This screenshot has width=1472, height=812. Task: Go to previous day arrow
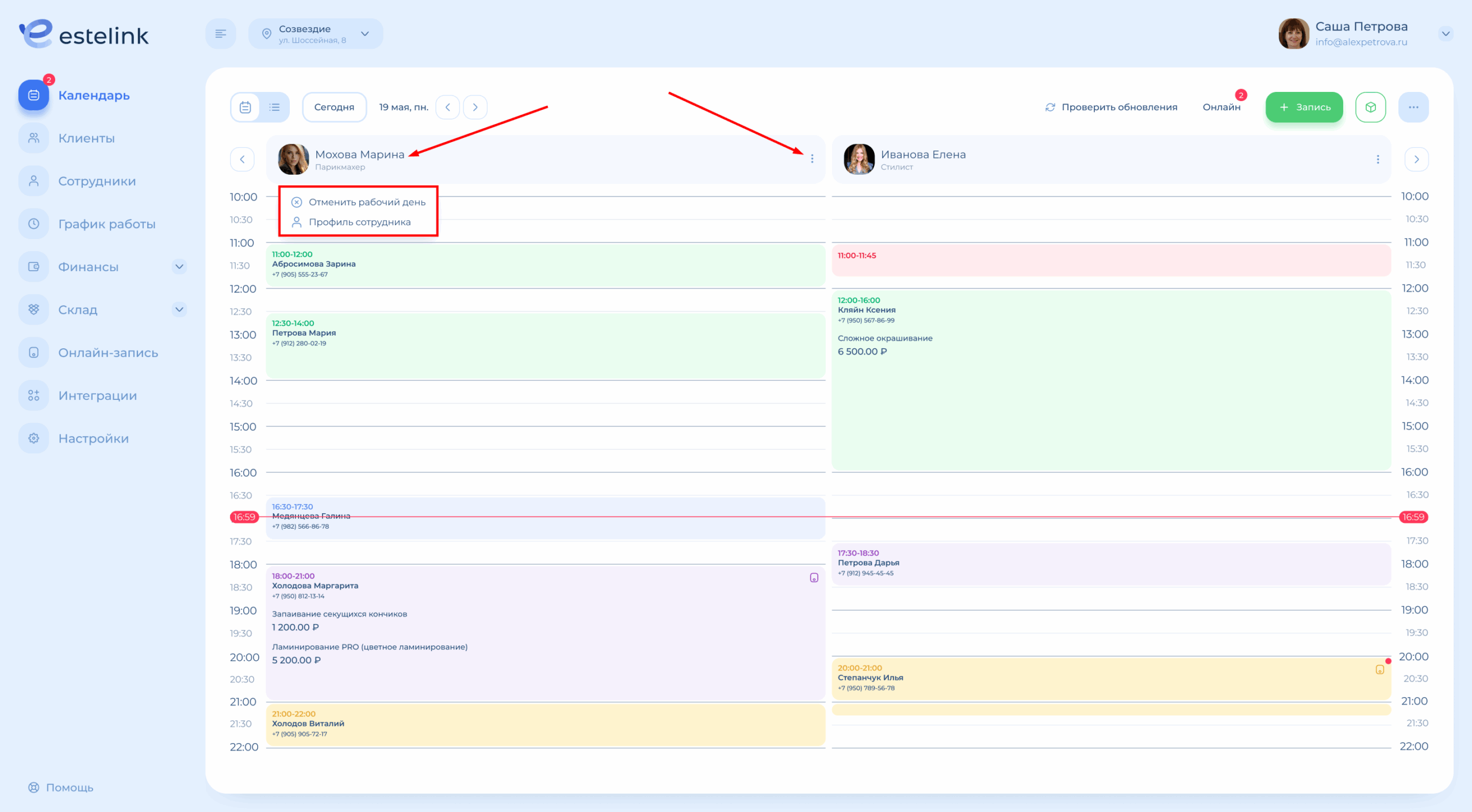click(x=448, y=107)
